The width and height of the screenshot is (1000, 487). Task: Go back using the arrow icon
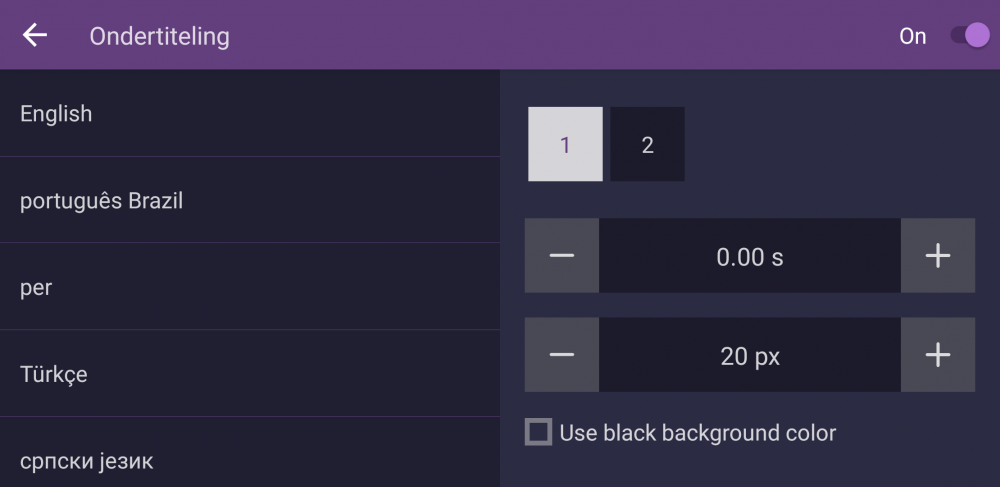(35, 36)
